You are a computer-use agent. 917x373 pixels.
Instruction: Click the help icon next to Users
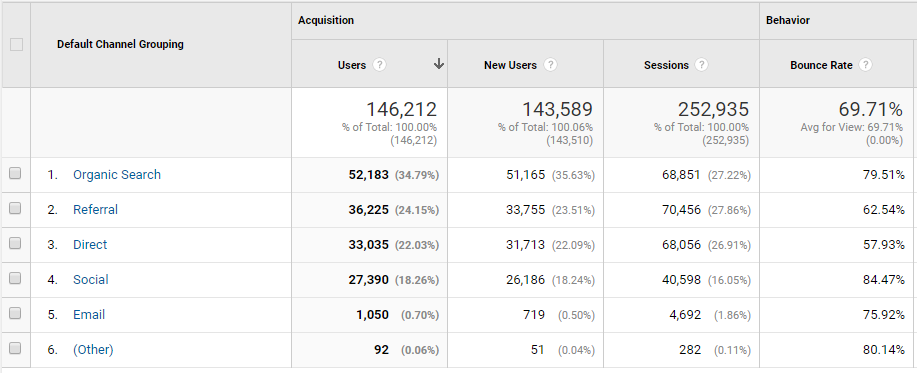click(380, 65)
